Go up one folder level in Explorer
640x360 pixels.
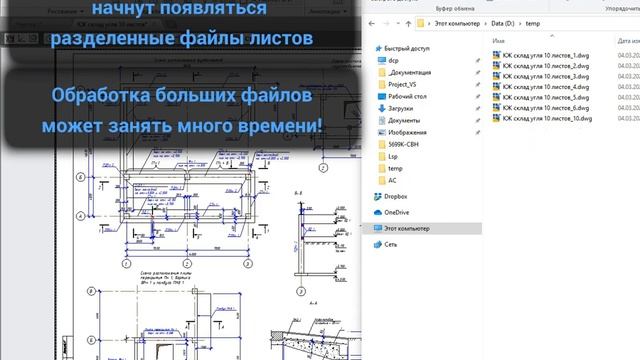[408, 24]
